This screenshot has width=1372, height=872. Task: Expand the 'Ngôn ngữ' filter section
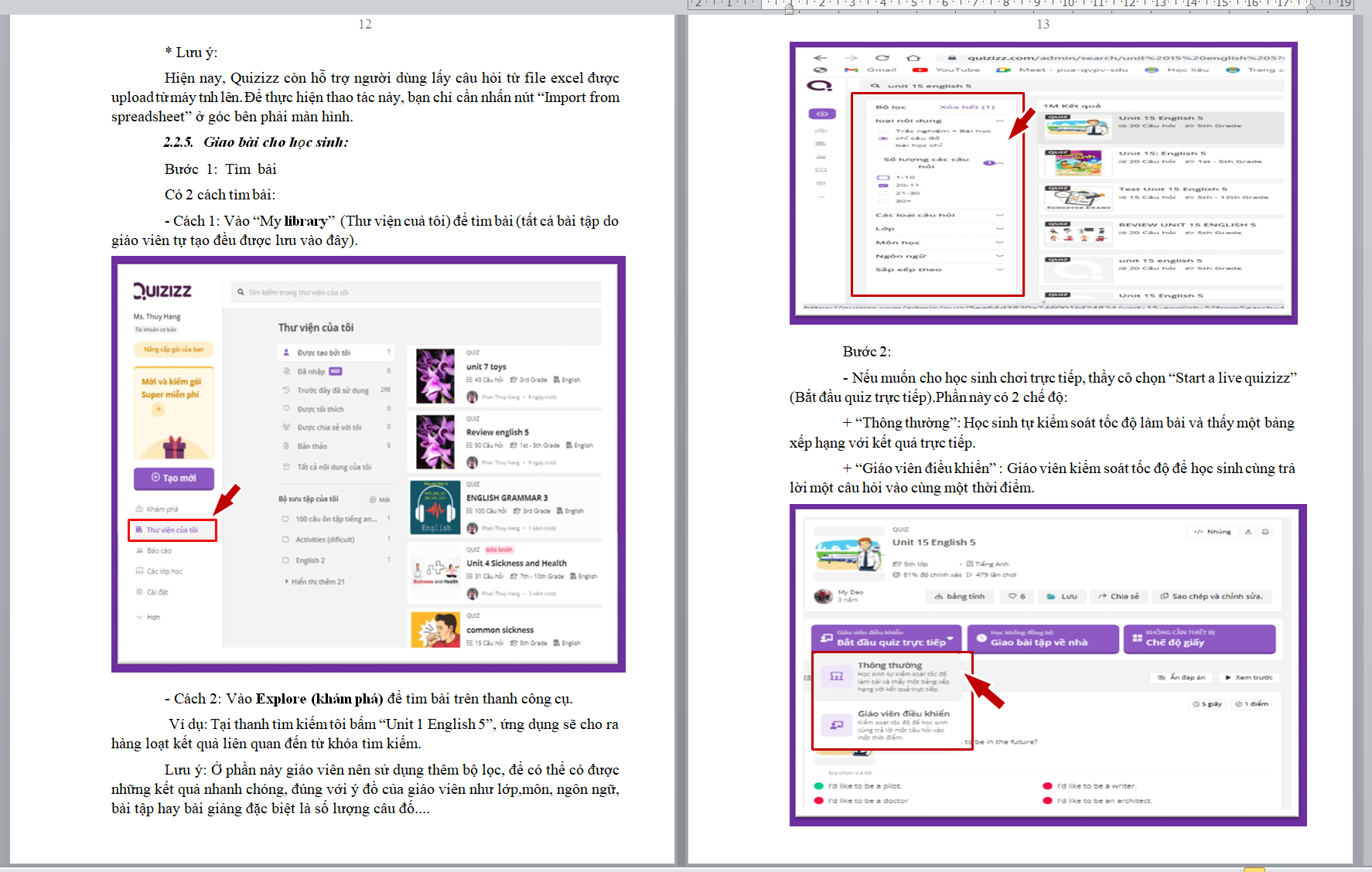click(999, 256)
